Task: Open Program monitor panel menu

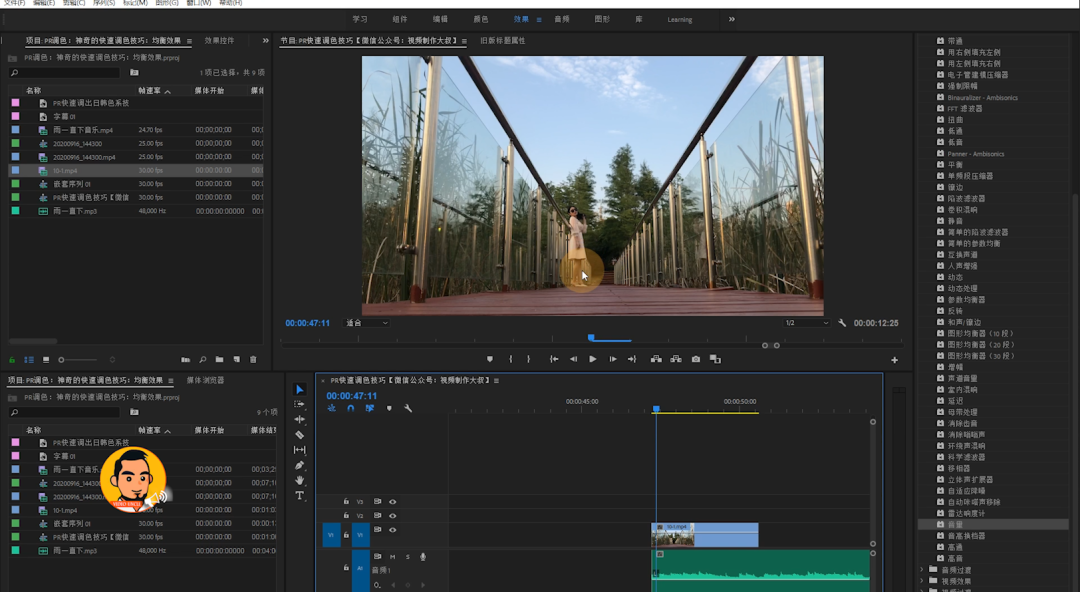Action: 464,41
